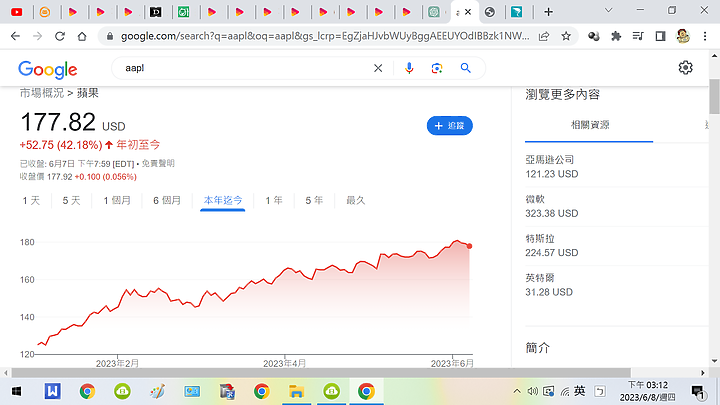Viewport: 720px width, 405px height.
Task: Open the 免責聲明 disclaimer link
Action: click(158, 163)
